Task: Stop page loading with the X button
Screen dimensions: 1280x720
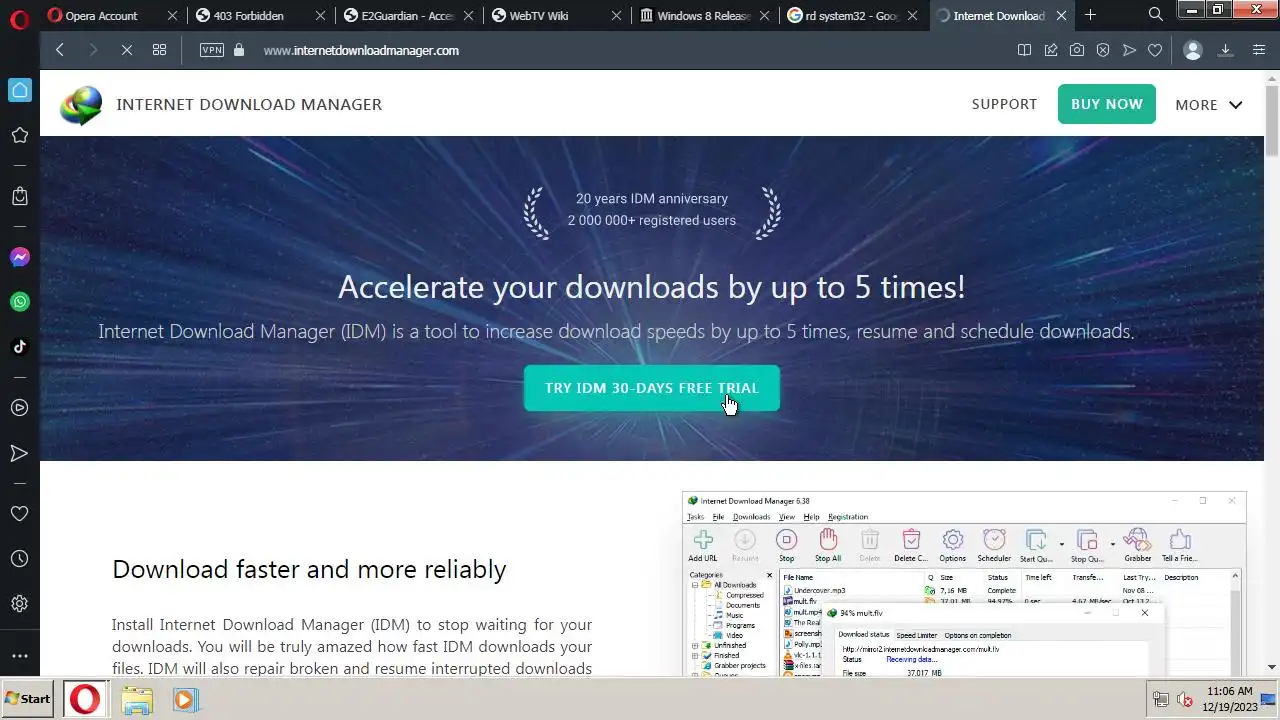Action: tap(127, 50)
